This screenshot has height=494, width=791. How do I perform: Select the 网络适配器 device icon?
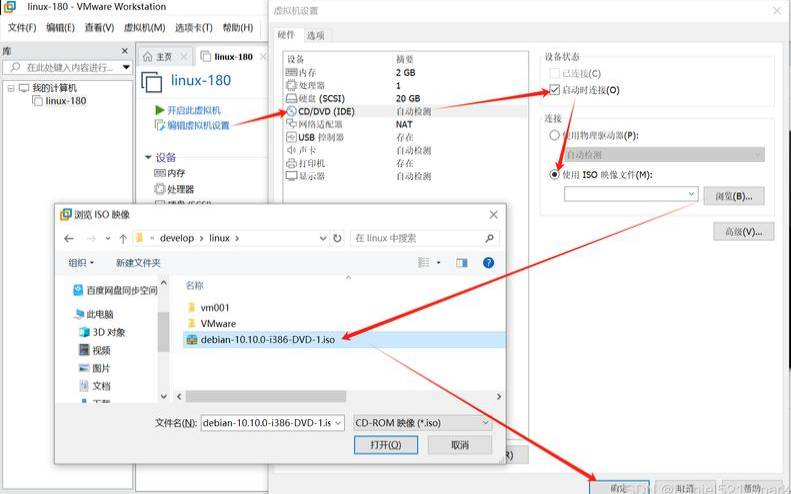tap(292, 124)
